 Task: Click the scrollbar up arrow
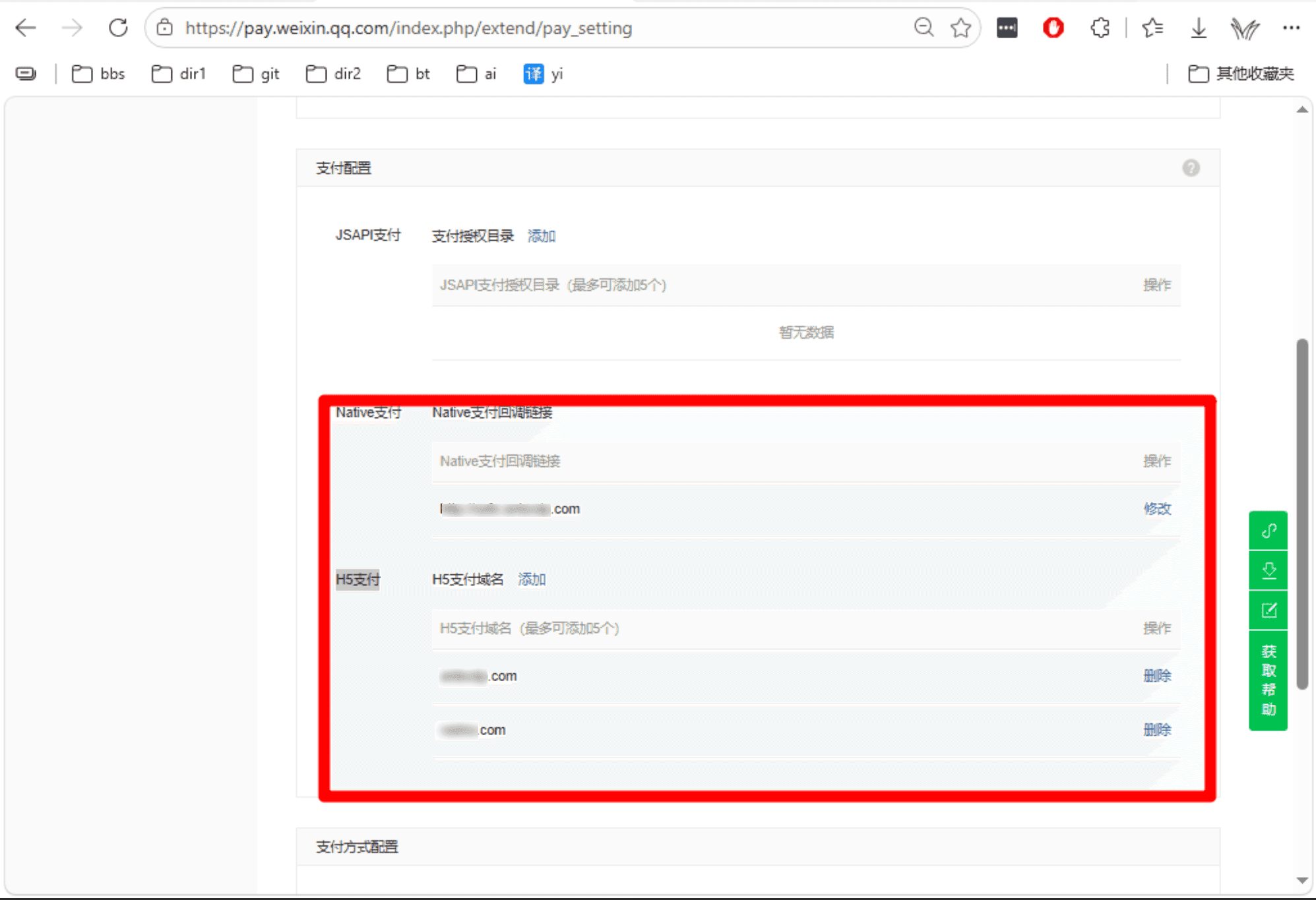coord(1301,109)
